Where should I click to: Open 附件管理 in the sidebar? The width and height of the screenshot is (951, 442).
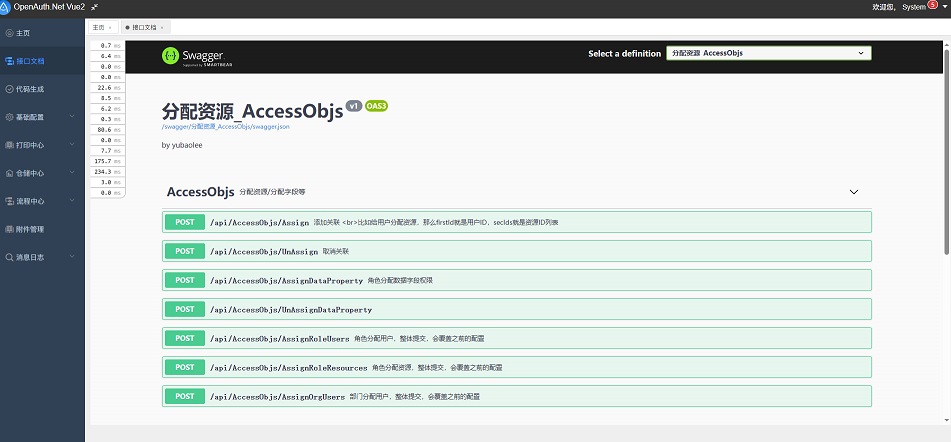pyautogui.click(x=30, y=229)
